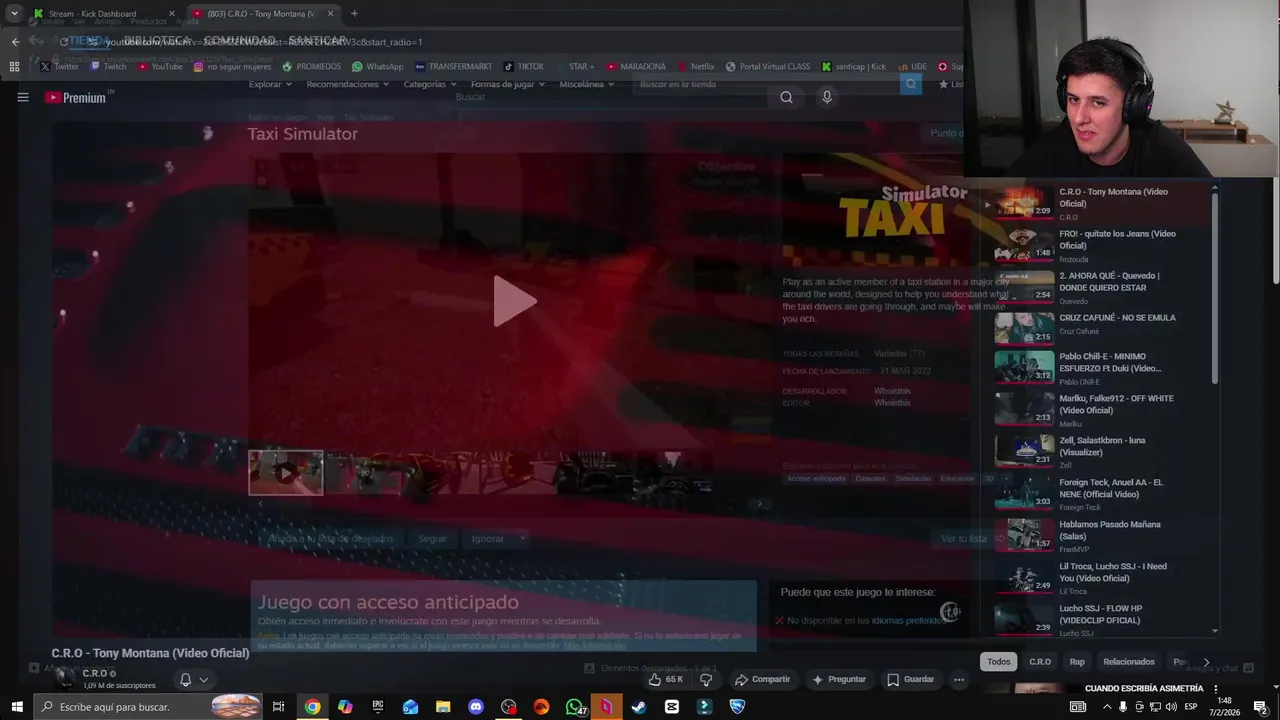Dislike the C.R.O video
1280x720 pixels.
[706, 679]
